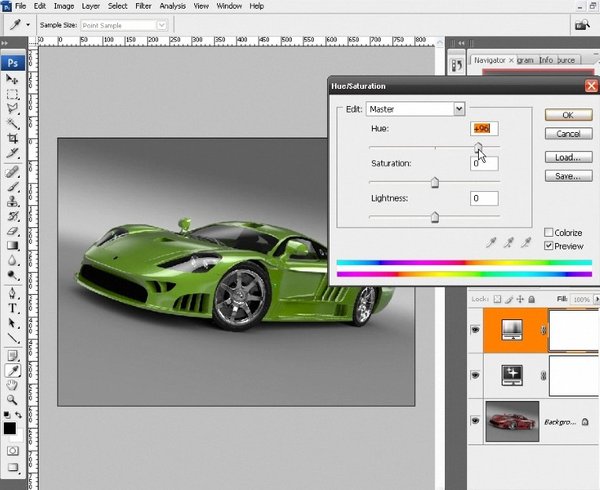The height and width of the screenshot is (490, 600).
Task: Click the first eyedropper in Hue/Saturation dialog
Action: 490,241
